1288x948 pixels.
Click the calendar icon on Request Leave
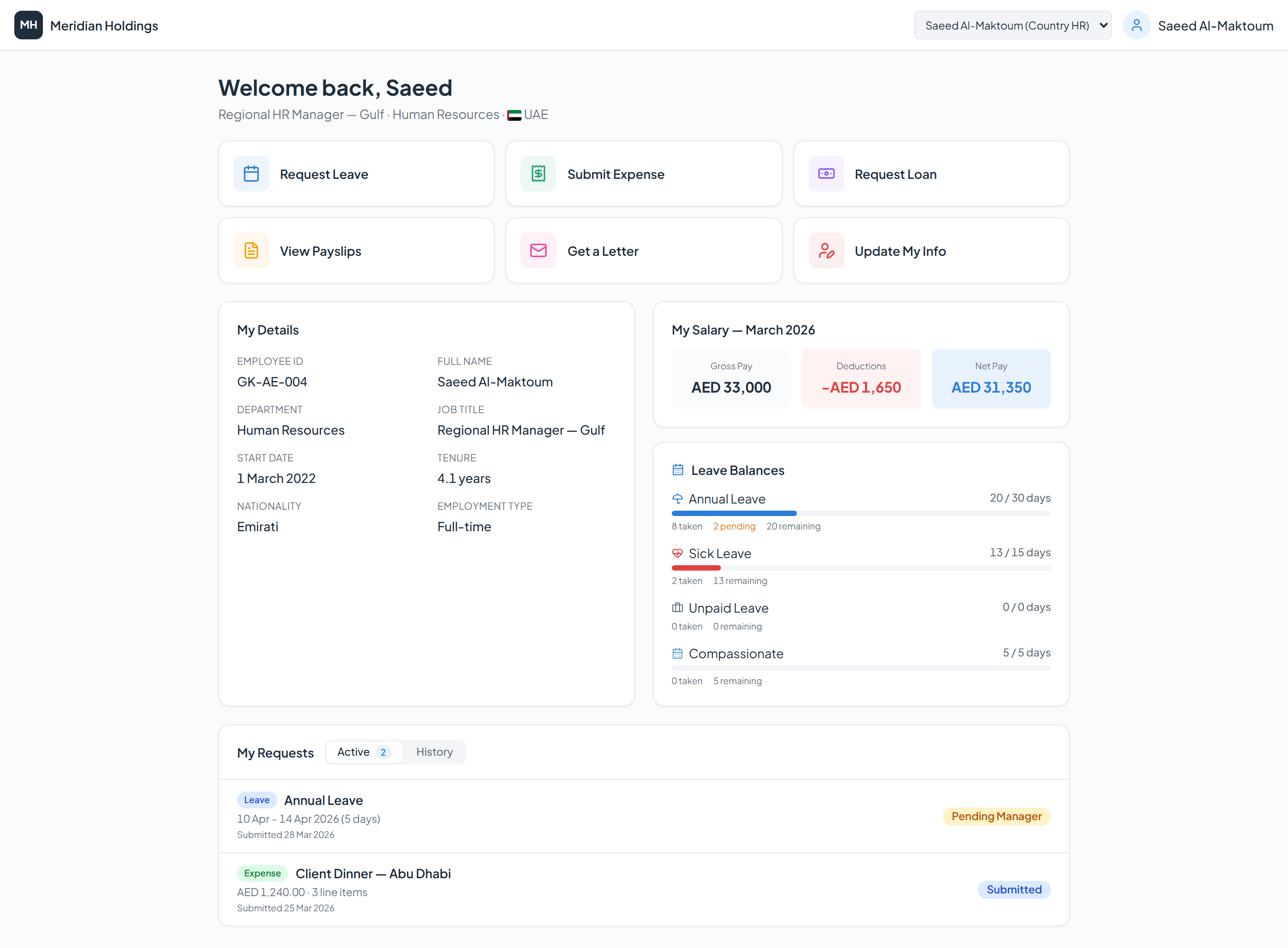click(x=251, y=174)
